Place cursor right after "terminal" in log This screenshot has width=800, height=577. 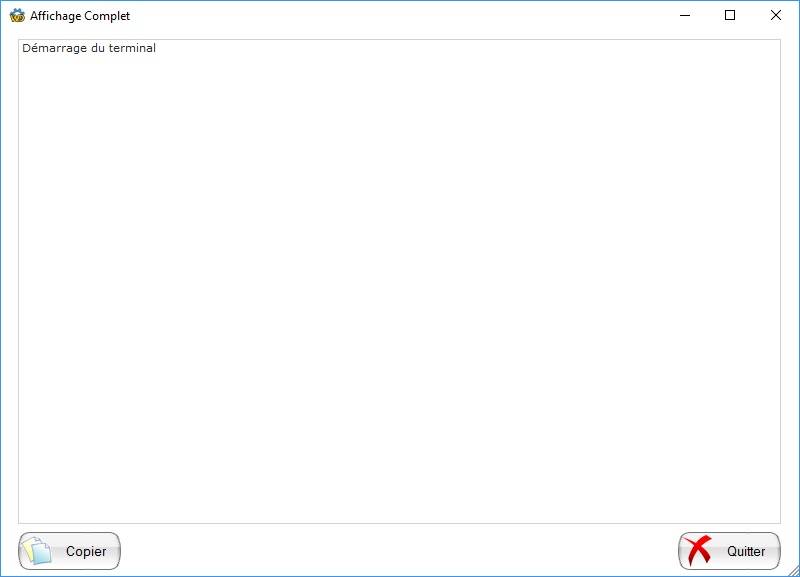[158, 48]
